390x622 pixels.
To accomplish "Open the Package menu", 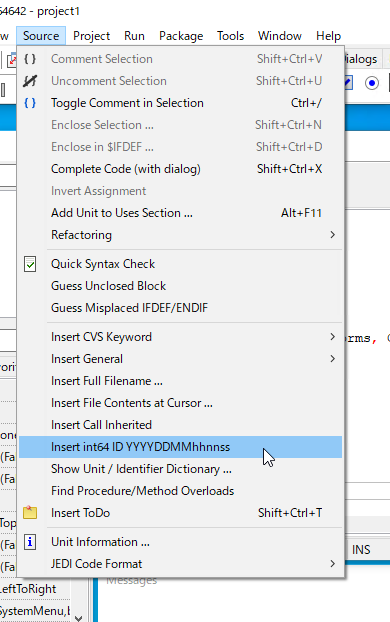I will [x=181, y=36].
